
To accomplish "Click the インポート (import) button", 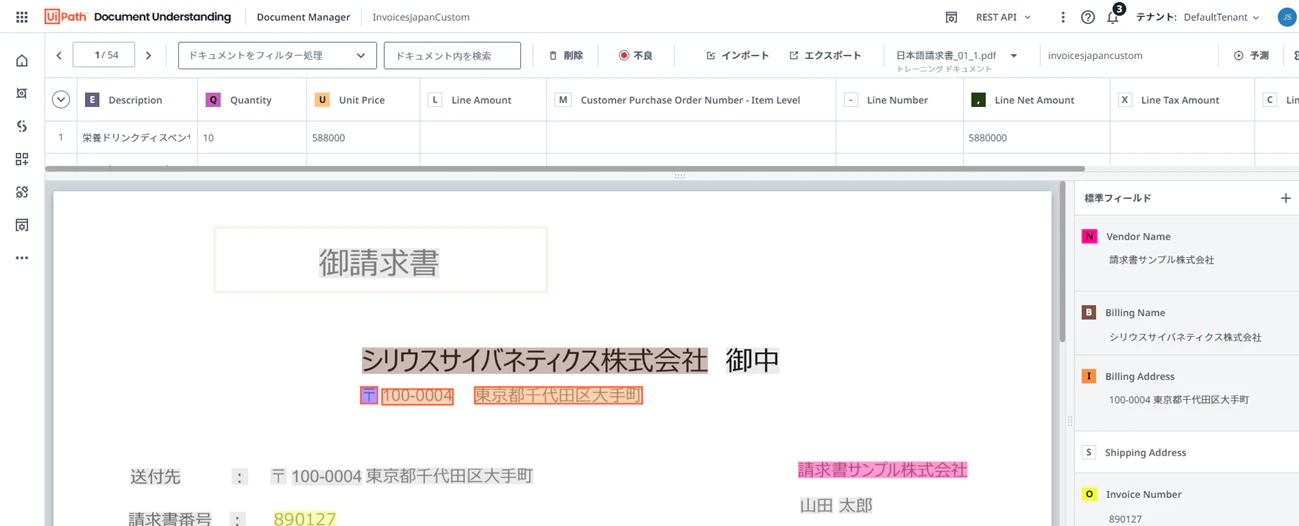I will click(x=737, y=56).
